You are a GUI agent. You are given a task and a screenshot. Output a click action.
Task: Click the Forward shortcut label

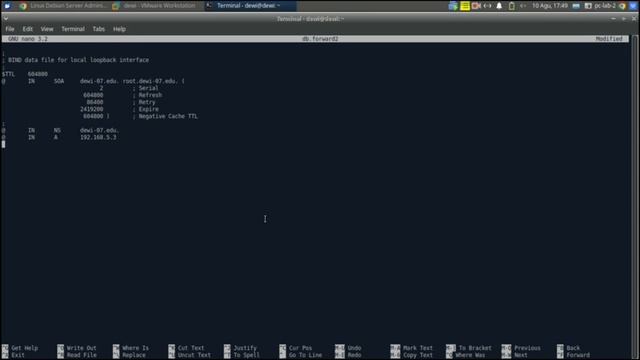click(x=578, y=355)
